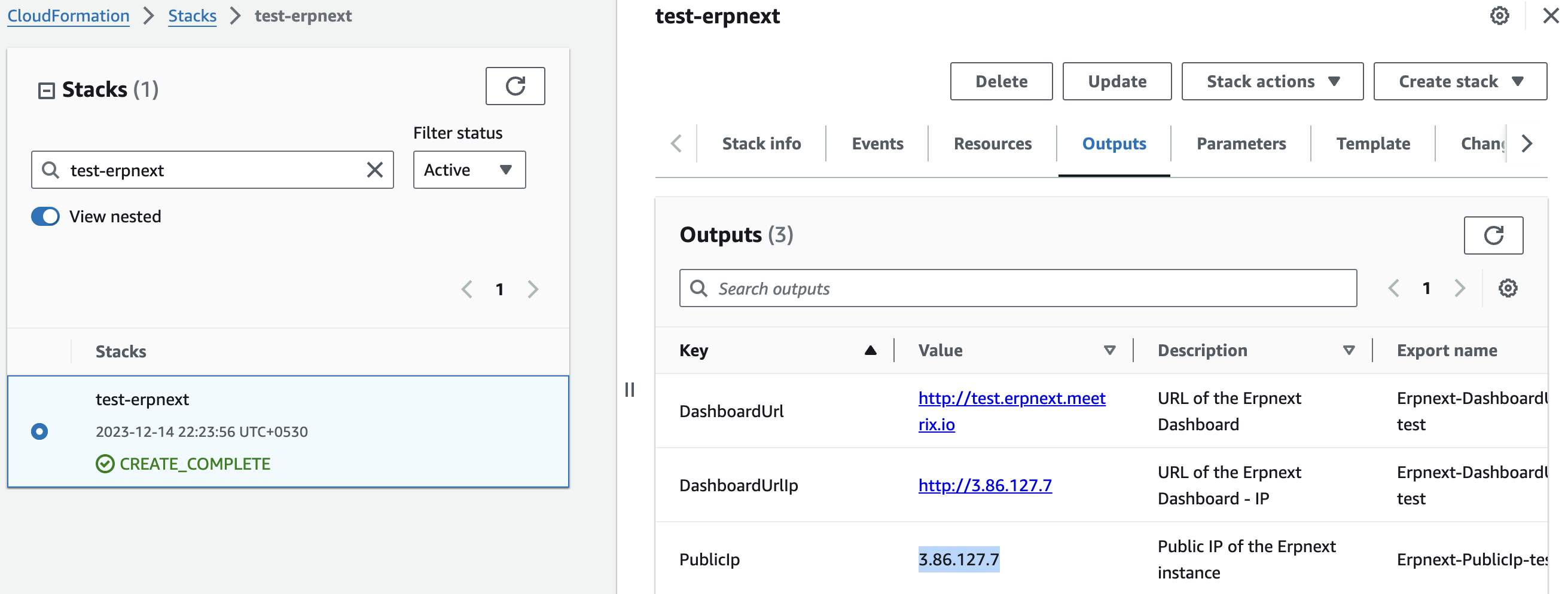The image size is (1568, 594).
Task: Collapse the Stacks panel icon
Action: [x=46, y=91]
